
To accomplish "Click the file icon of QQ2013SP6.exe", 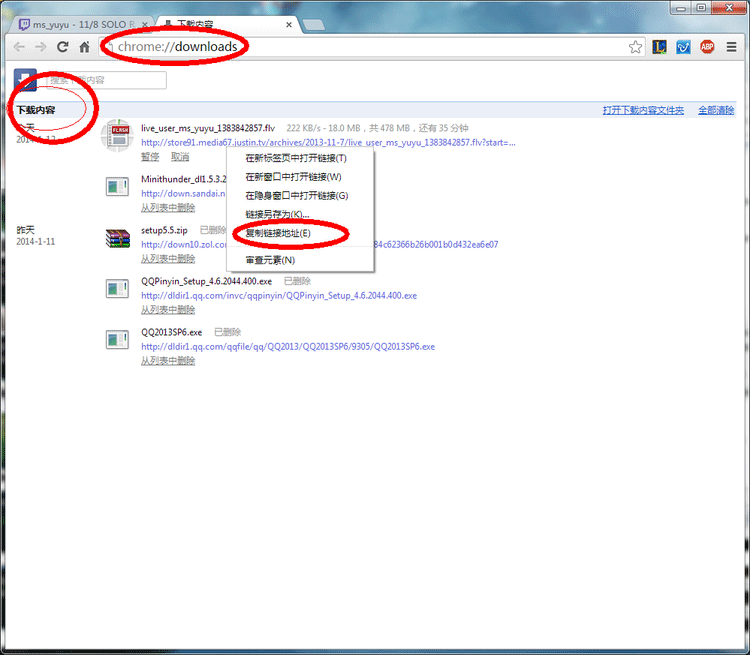I will click(117, 340).
